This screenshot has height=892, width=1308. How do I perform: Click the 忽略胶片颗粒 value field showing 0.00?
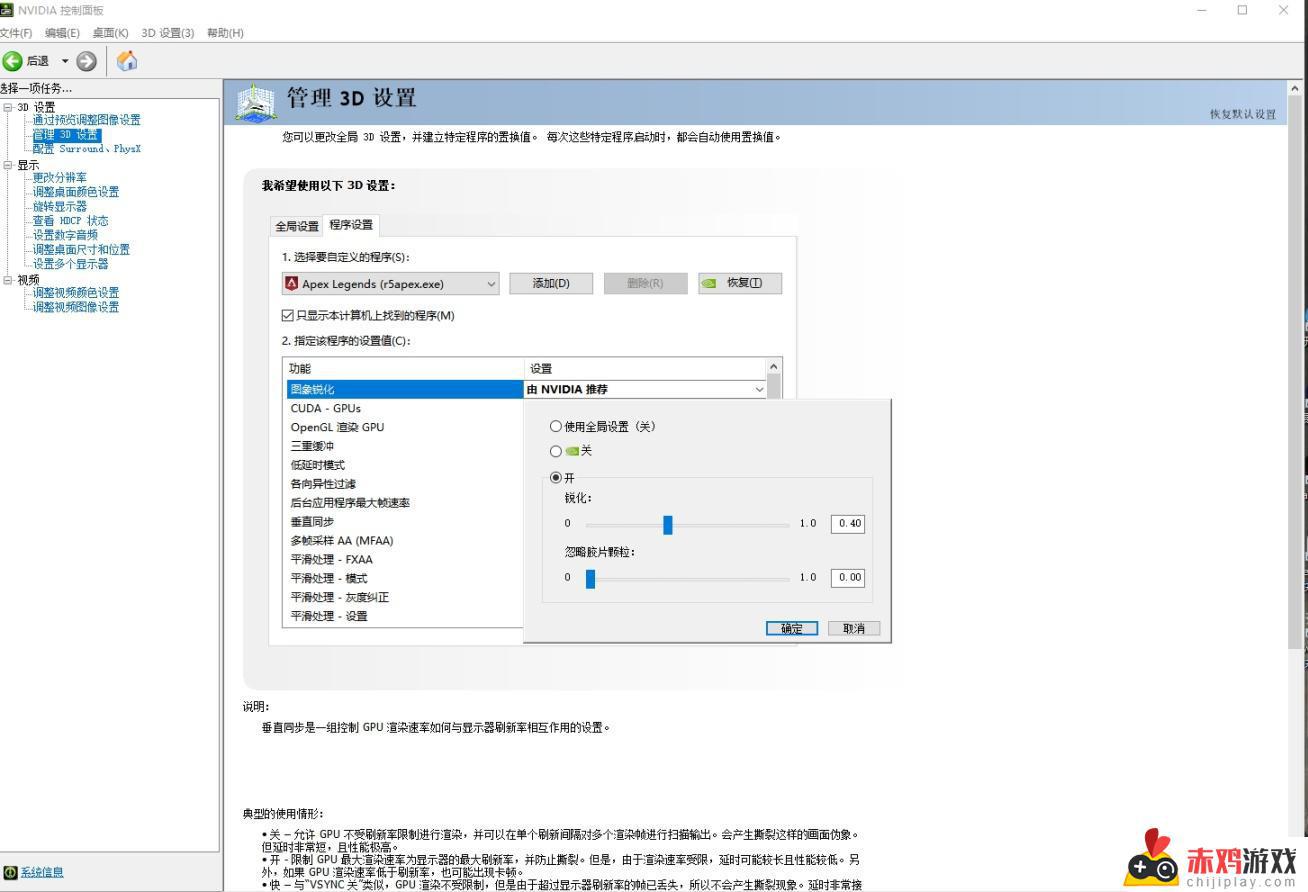(x=847, y=578)
